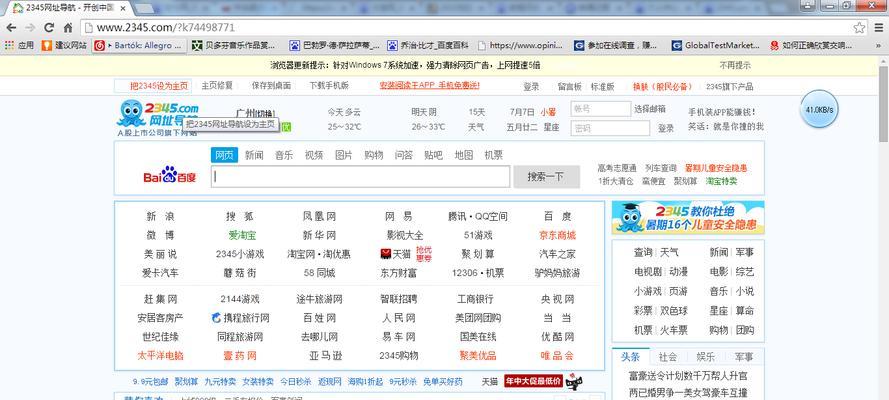Click the 帐号 account input field
Viewport: 889px width, 400px height.
pos(601,109)
